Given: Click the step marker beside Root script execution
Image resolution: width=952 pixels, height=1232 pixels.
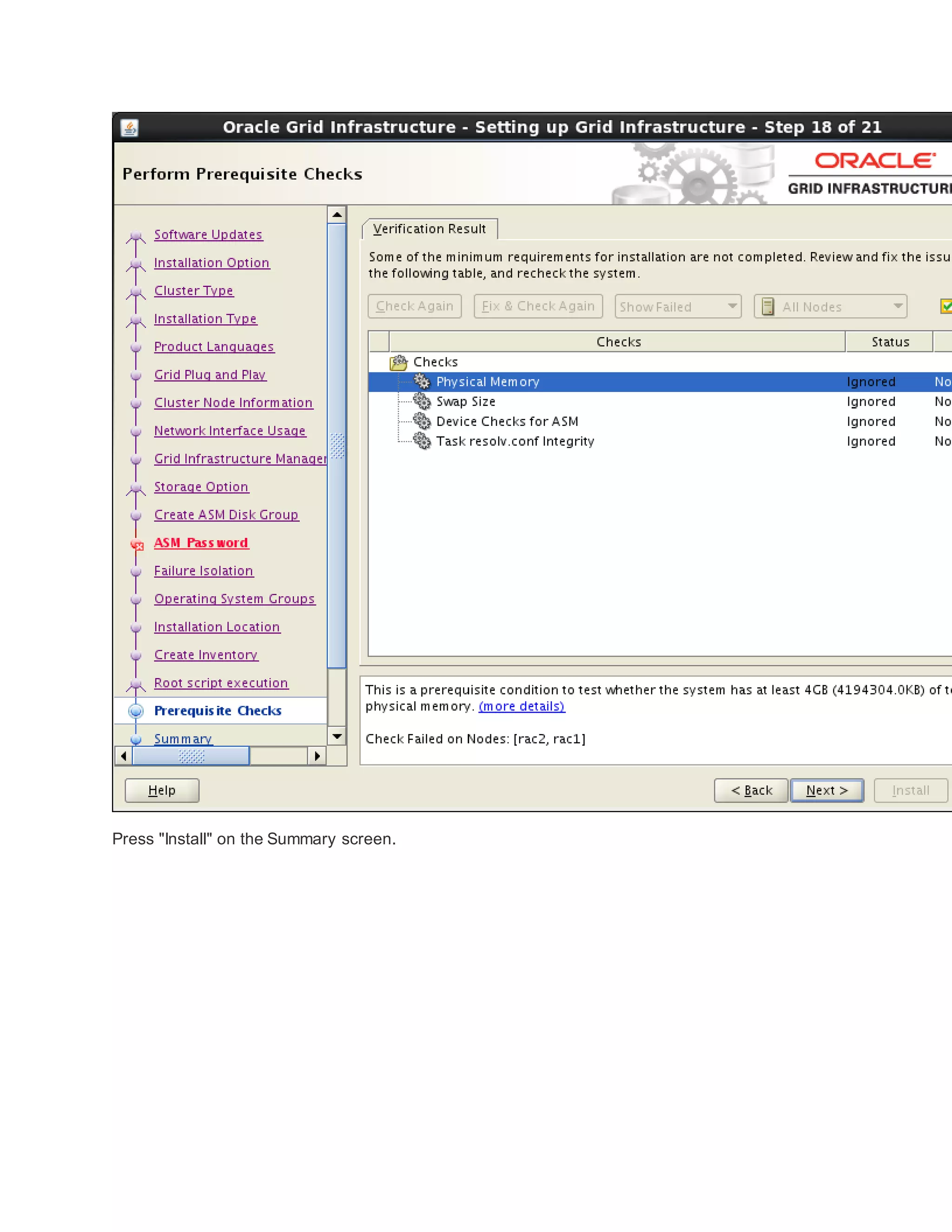Looking at the screenshot, I should [136, 685].
